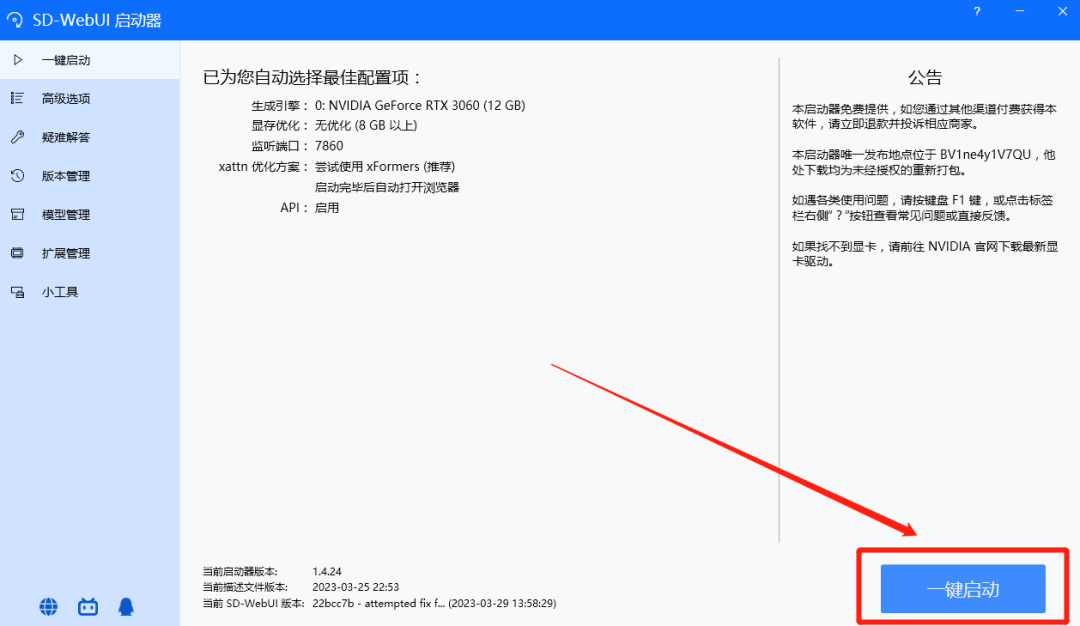Click the SD-WebUI 启动器 window title
This screenshot has width=1080, height=626.
tap(96, 20)
